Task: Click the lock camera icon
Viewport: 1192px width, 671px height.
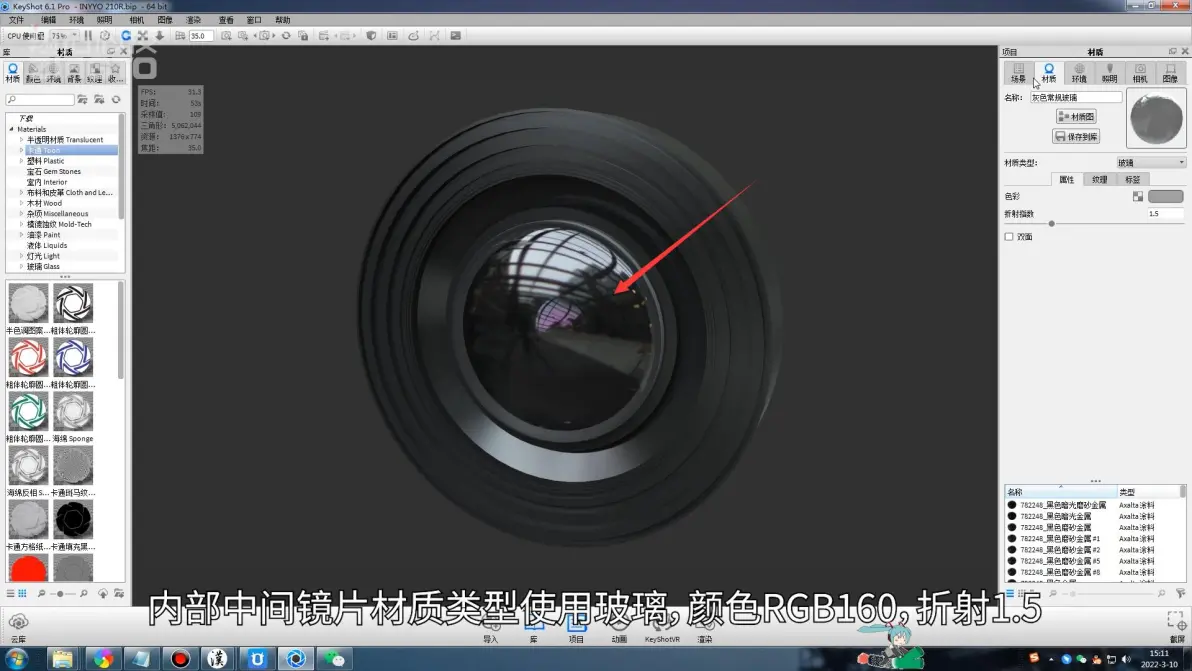Action: pos(303,36)
